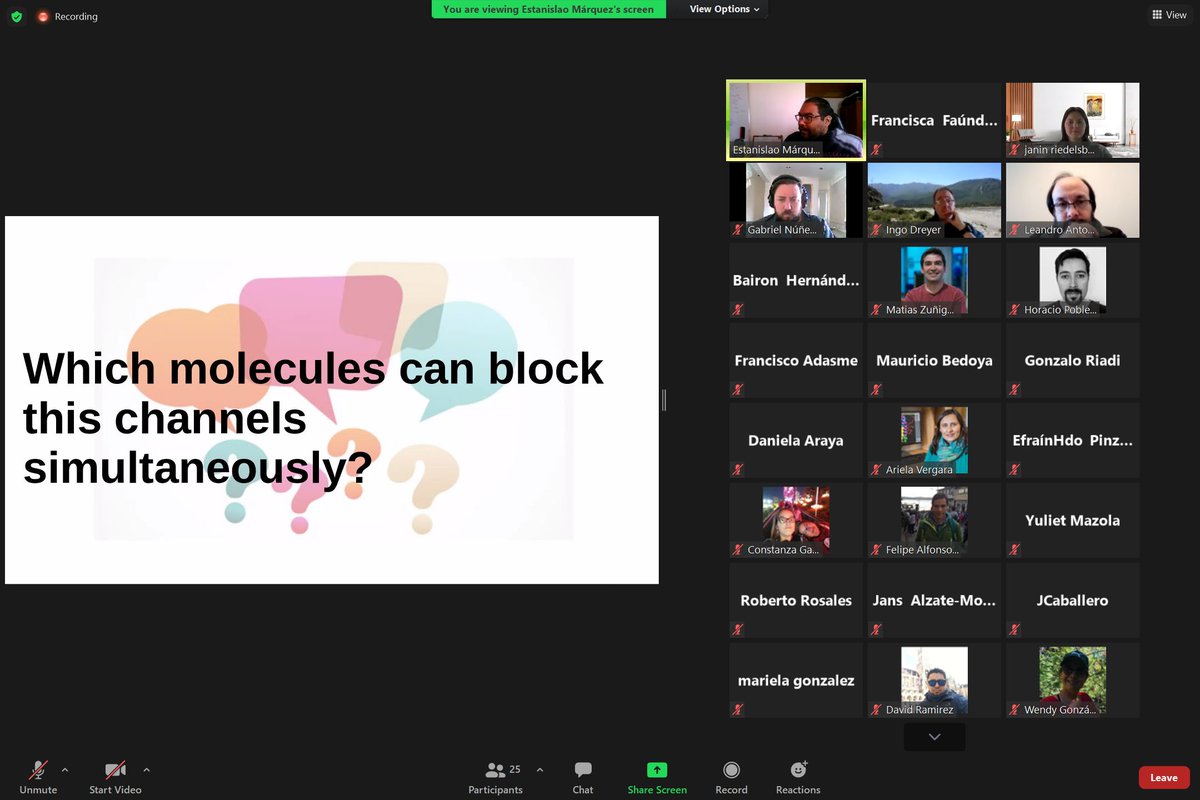Select Gabriel Núñe... video tile

tap(796, 200)
